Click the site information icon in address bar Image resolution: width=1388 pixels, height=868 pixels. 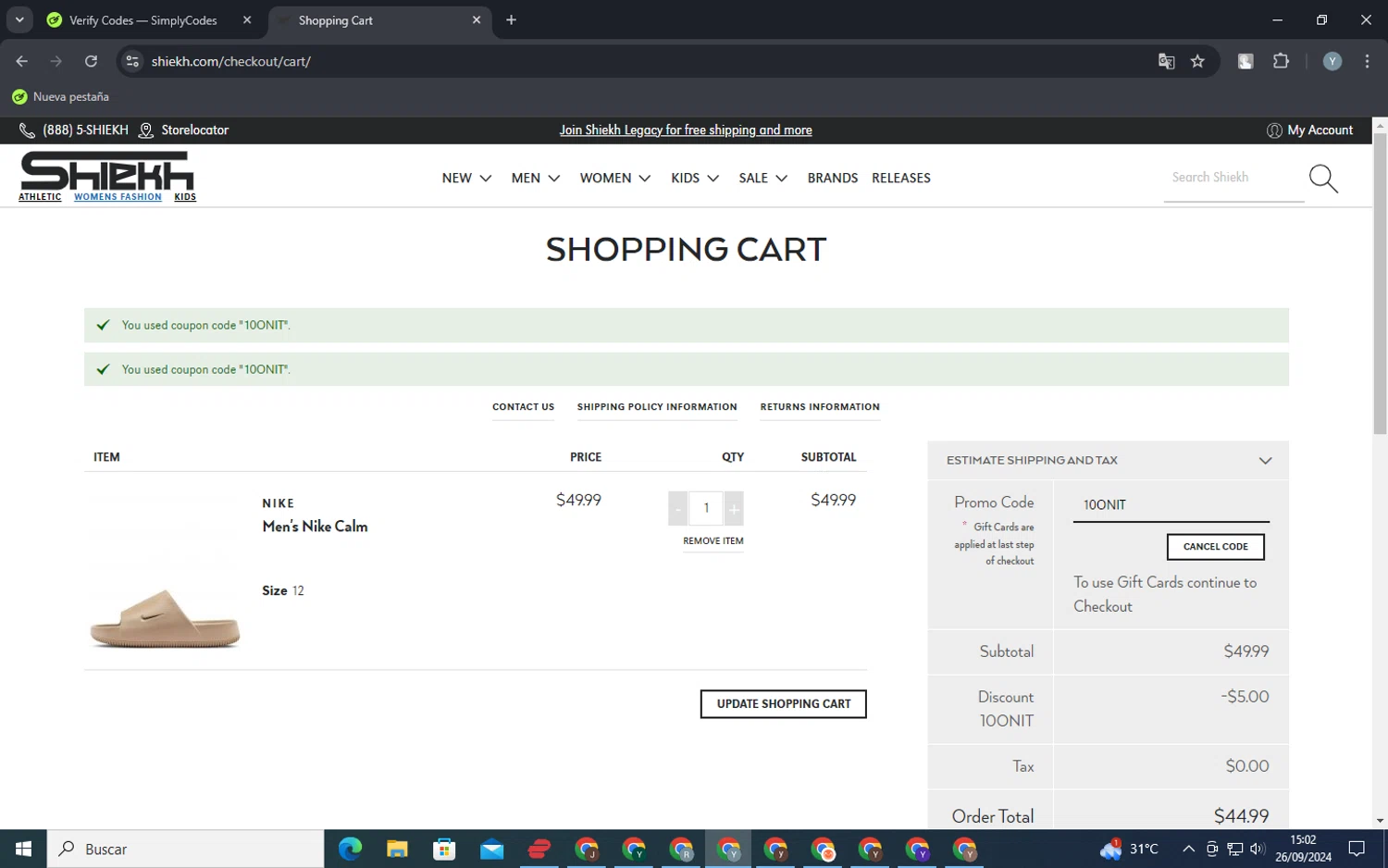[x=132, y=61]
